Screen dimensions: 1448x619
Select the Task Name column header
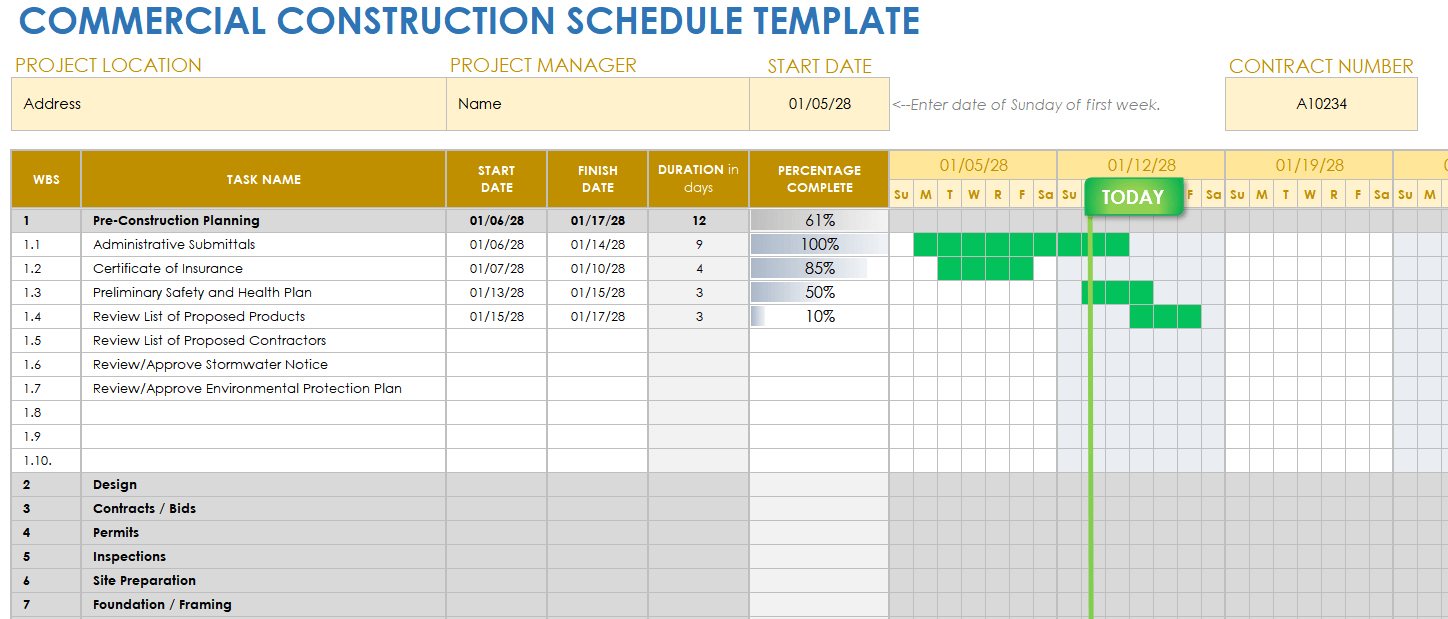263,180
